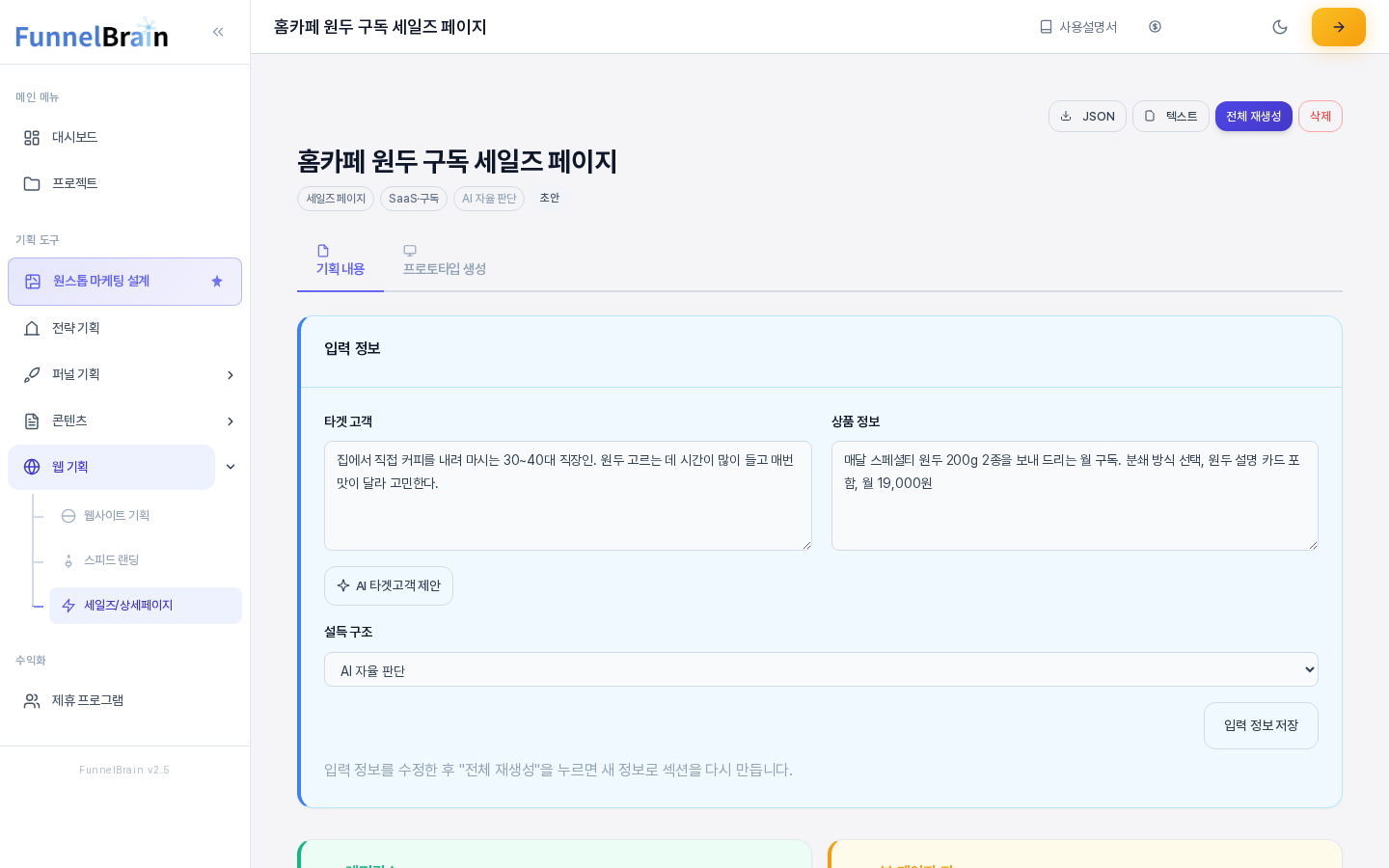Select 세일즈/상세페이지 sub-item
The image size is (1389, 868).
pos(146,606)
